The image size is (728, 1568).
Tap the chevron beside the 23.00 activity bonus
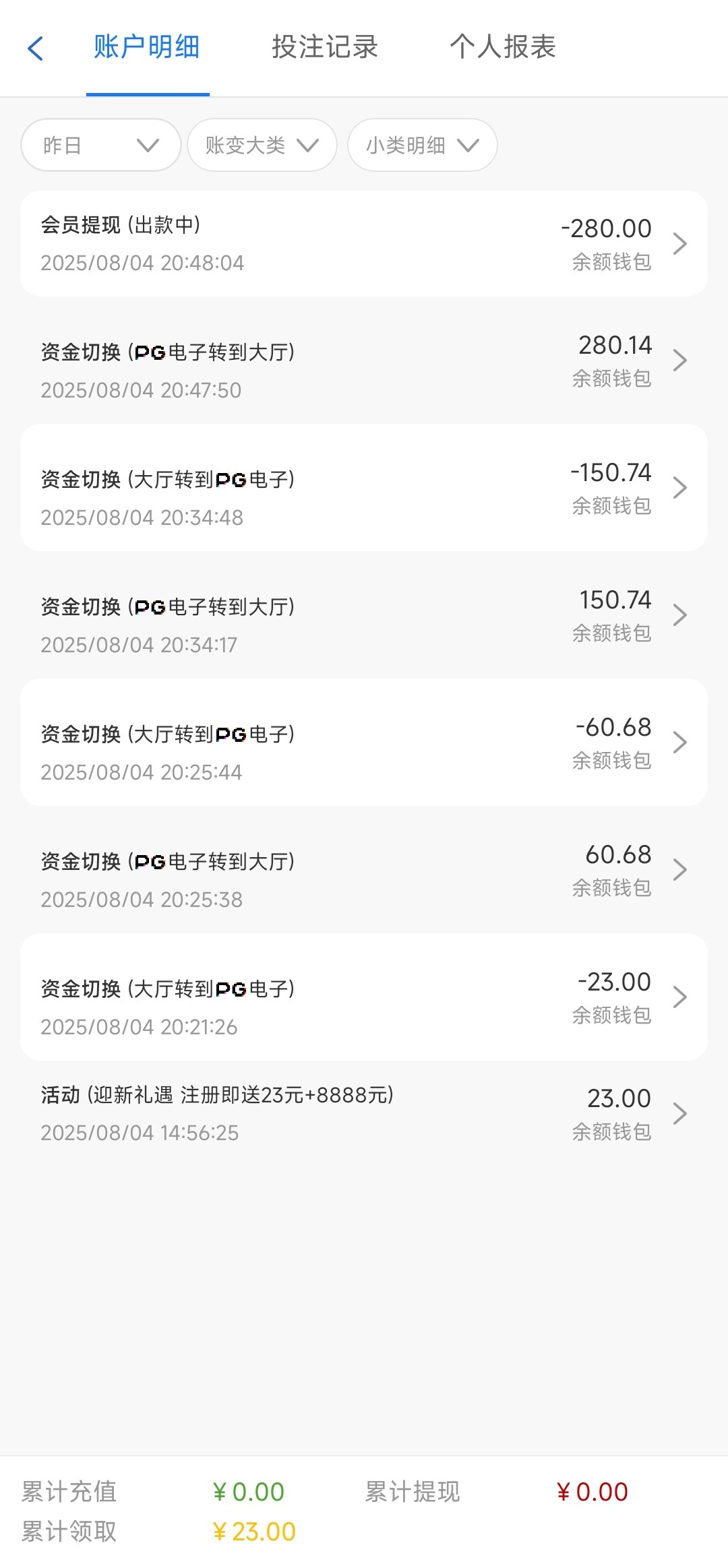[x=679, y=1114]
